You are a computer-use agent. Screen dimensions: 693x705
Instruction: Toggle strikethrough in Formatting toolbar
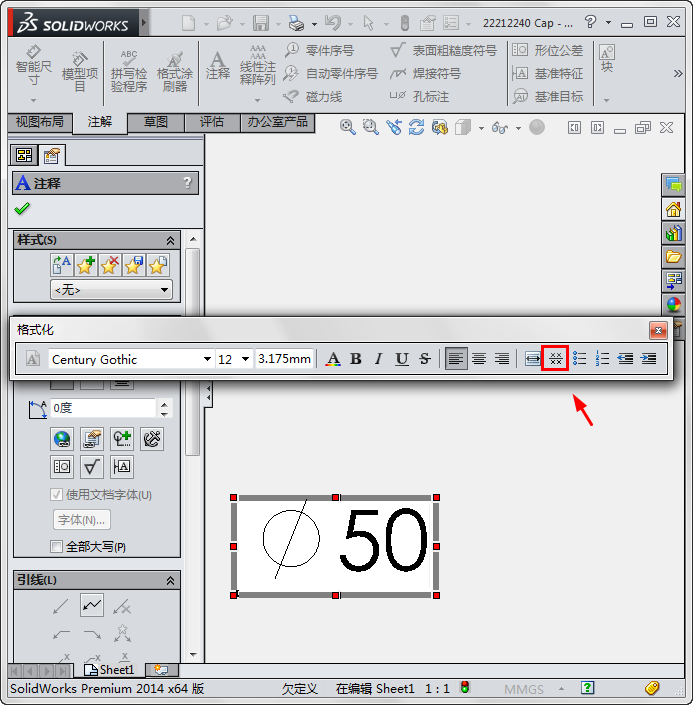pyautogui.click(x=425, y=359)
